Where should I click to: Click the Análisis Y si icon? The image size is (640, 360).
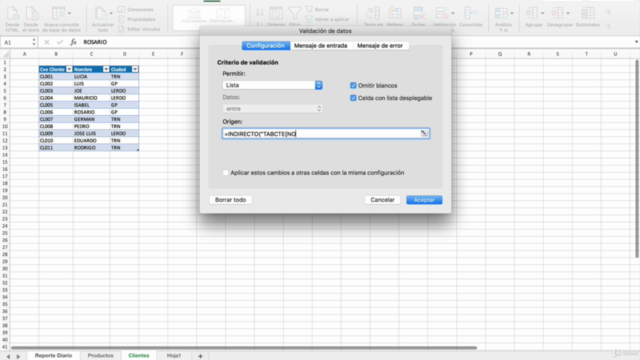coord(501,13)
